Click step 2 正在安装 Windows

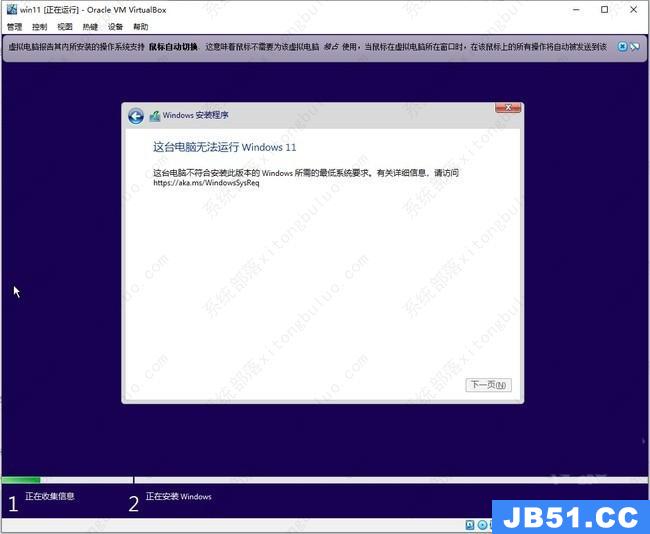[x=178, y=497]
